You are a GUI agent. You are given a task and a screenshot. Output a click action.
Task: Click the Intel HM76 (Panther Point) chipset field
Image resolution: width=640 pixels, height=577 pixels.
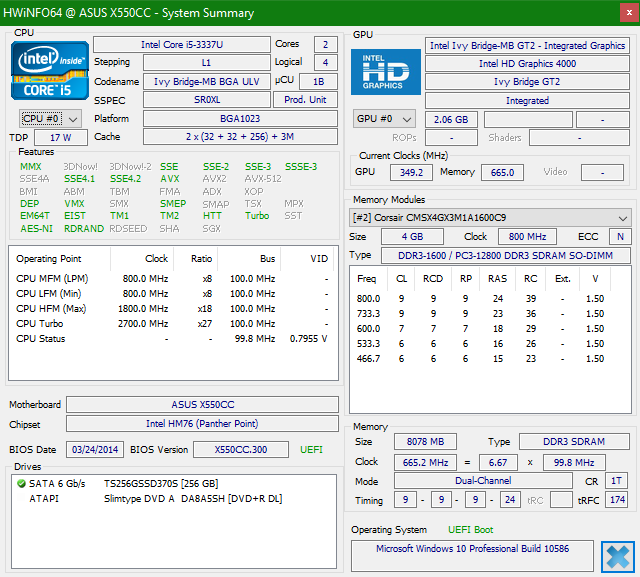tap(202, 424)
